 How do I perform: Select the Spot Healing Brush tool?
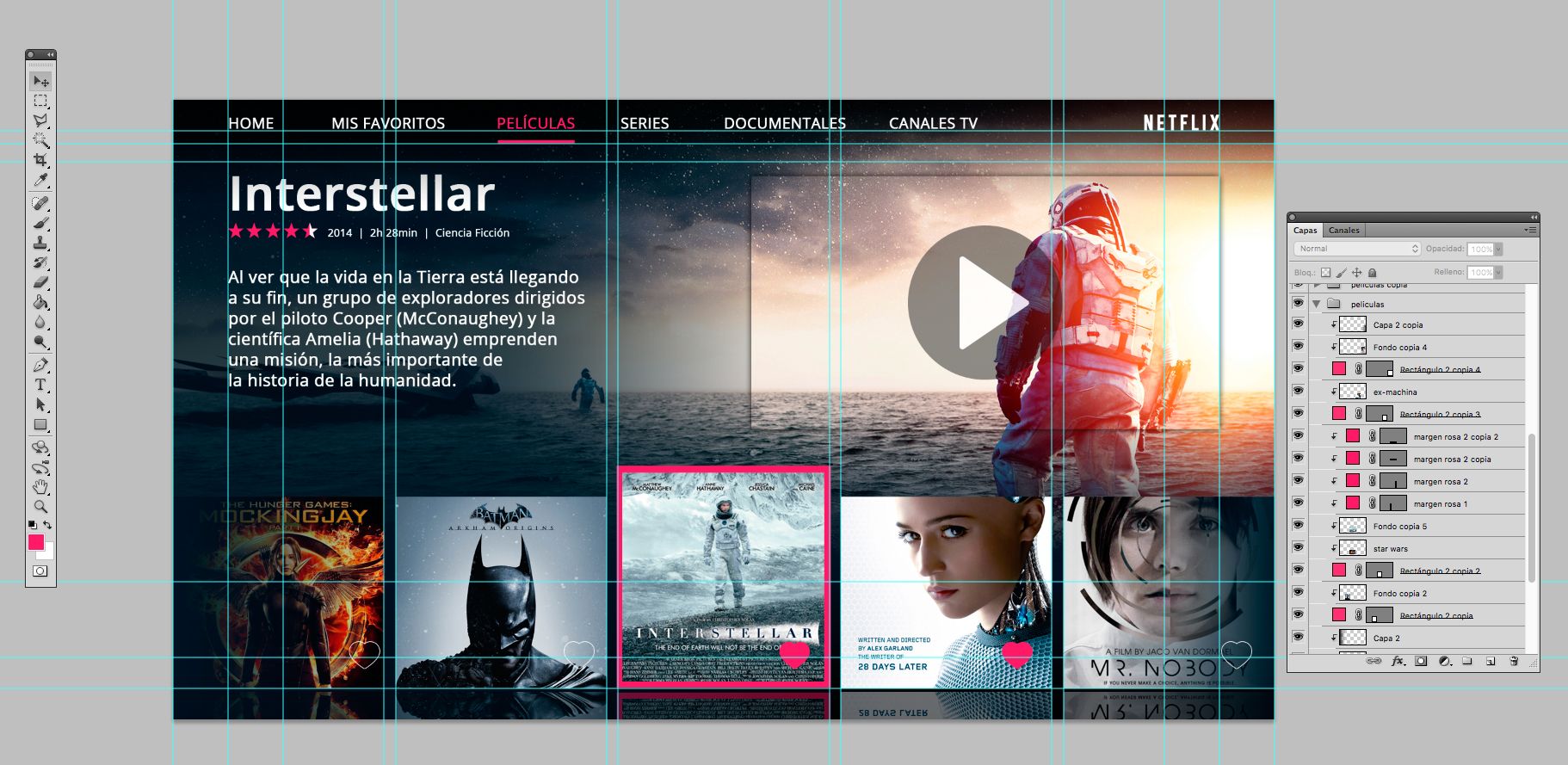[x=40, y=203]
